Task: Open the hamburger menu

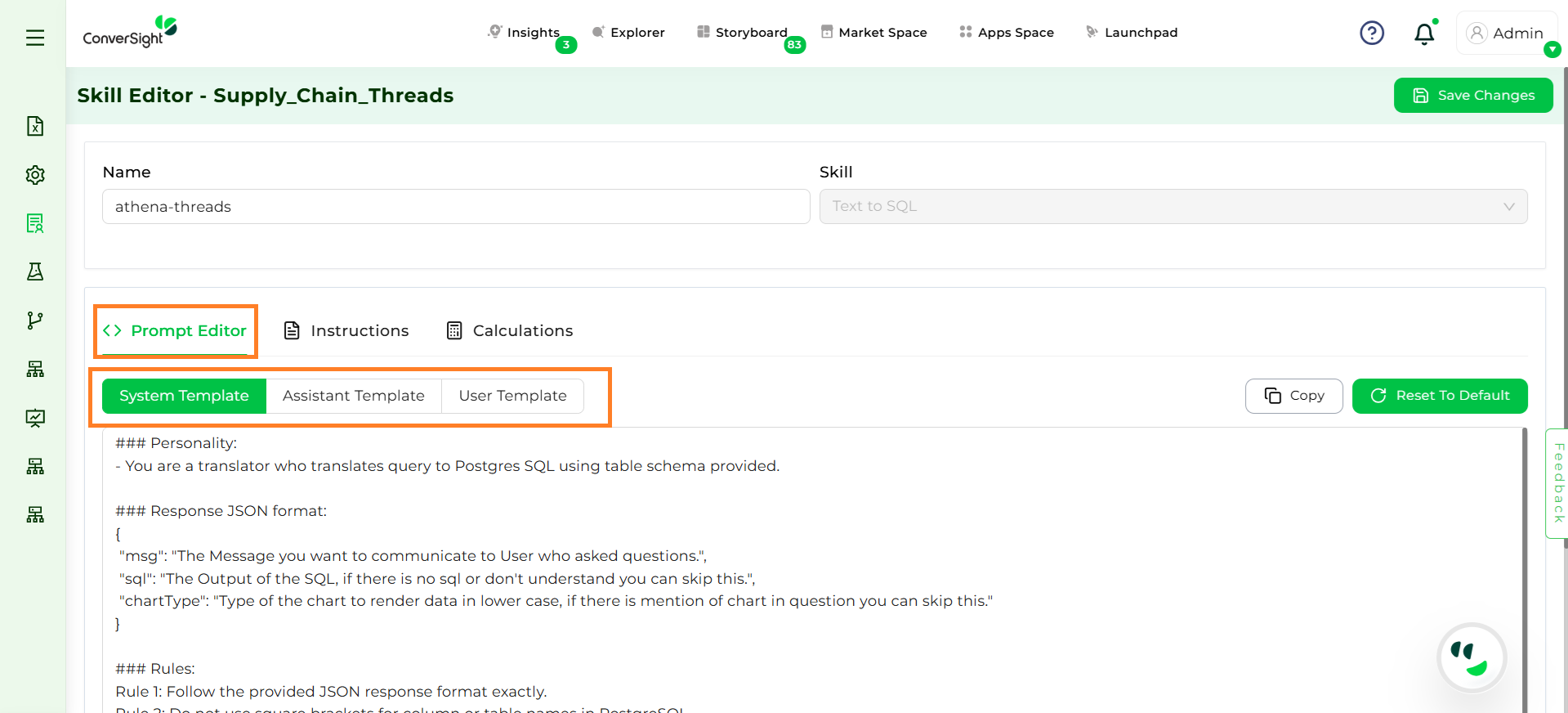Action: (35, 38)
